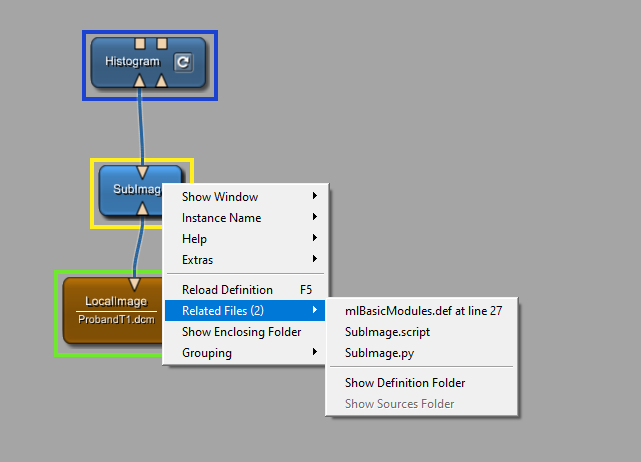Open mlBasicModules.def at line 27

point(422,311)
